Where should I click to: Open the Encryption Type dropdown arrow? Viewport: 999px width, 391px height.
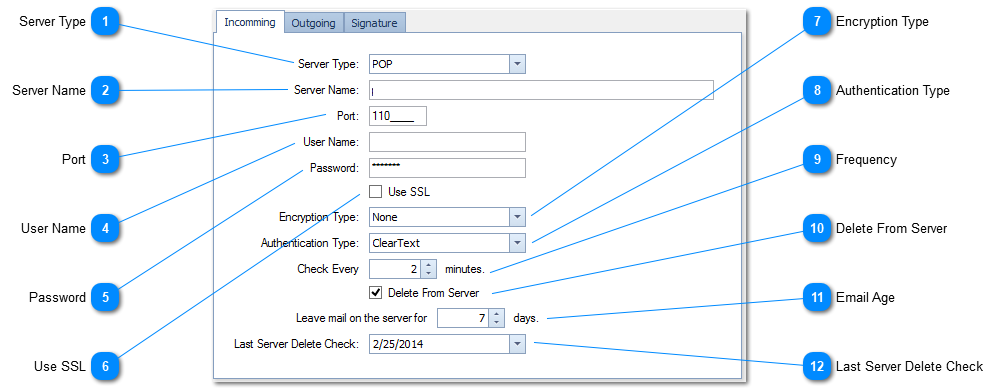coord(517,217)
